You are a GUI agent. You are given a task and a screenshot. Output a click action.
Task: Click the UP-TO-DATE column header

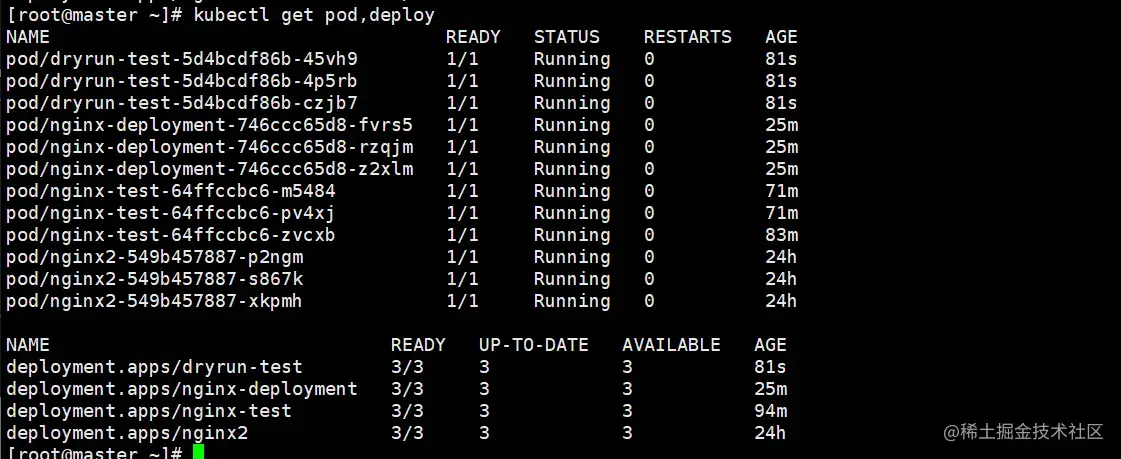point(533,345)
